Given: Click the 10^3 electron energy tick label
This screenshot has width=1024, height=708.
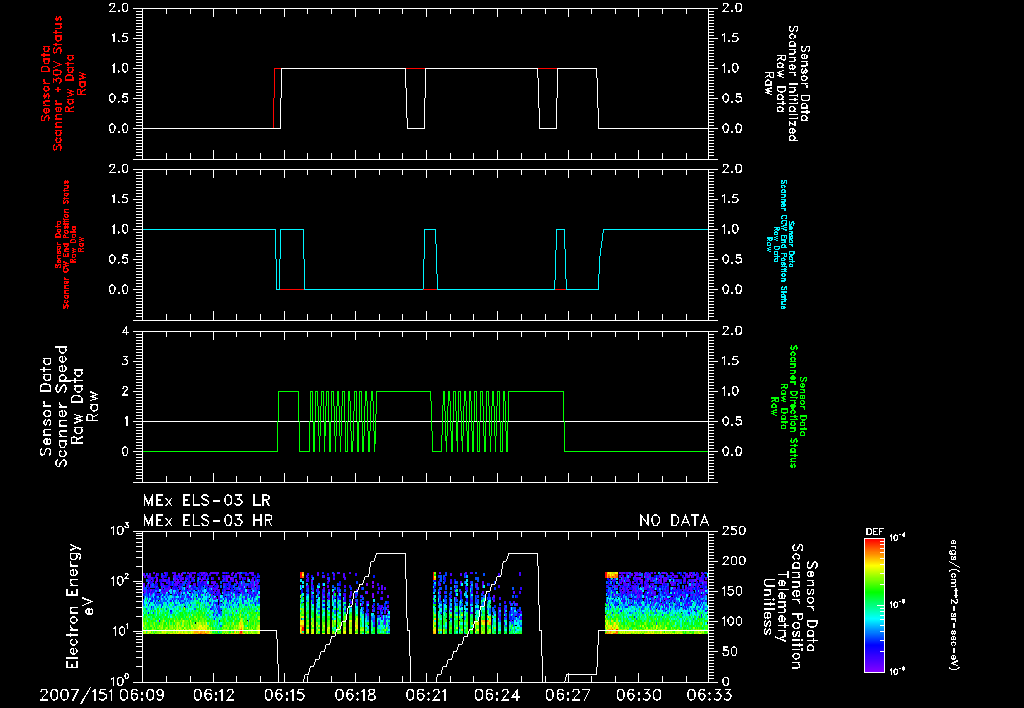Looking at the screenshot, I should tap(119, 530).
